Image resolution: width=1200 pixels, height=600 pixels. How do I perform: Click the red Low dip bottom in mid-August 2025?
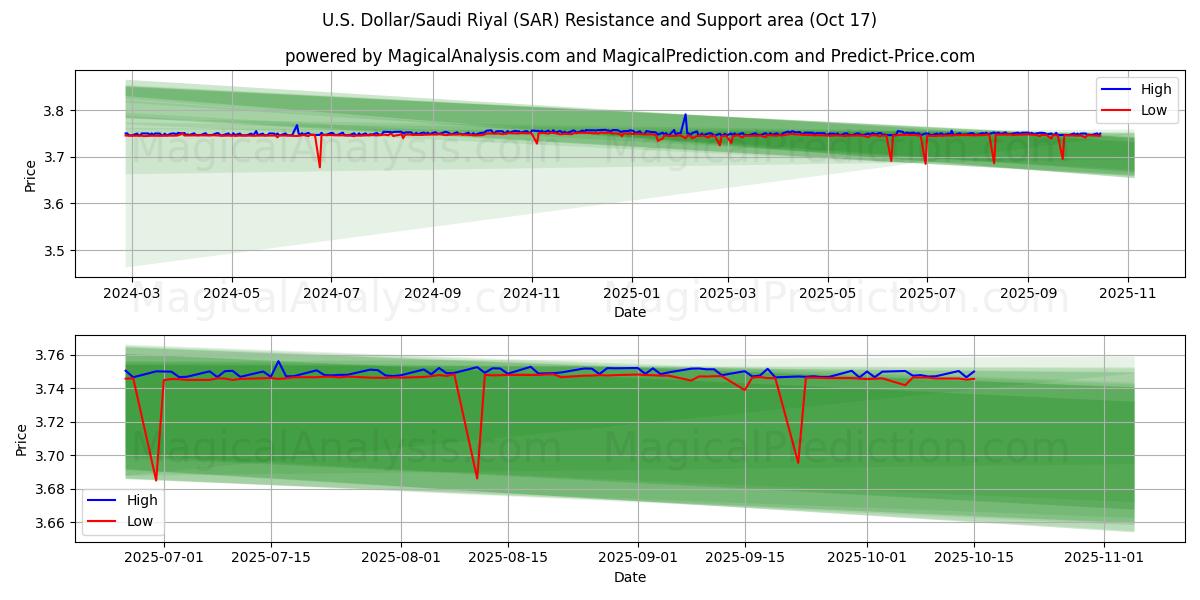477,478
